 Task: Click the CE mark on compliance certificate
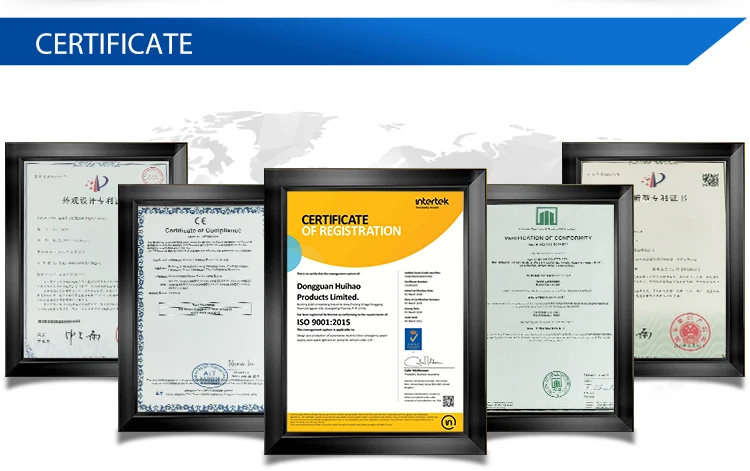(200, 221)
